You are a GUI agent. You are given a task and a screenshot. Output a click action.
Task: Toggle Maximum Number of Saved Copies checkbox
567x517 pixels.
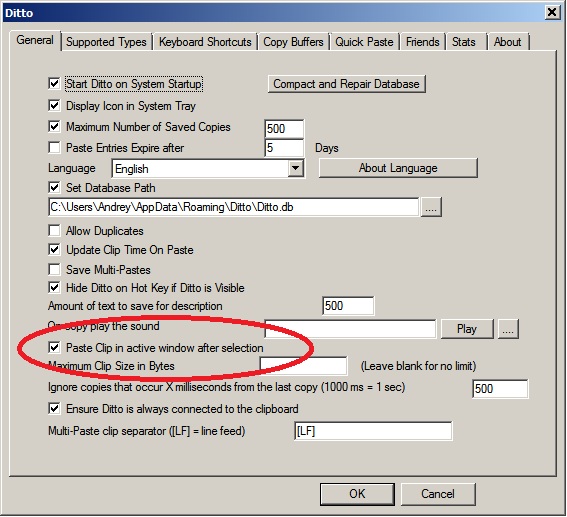coord(54,127)
